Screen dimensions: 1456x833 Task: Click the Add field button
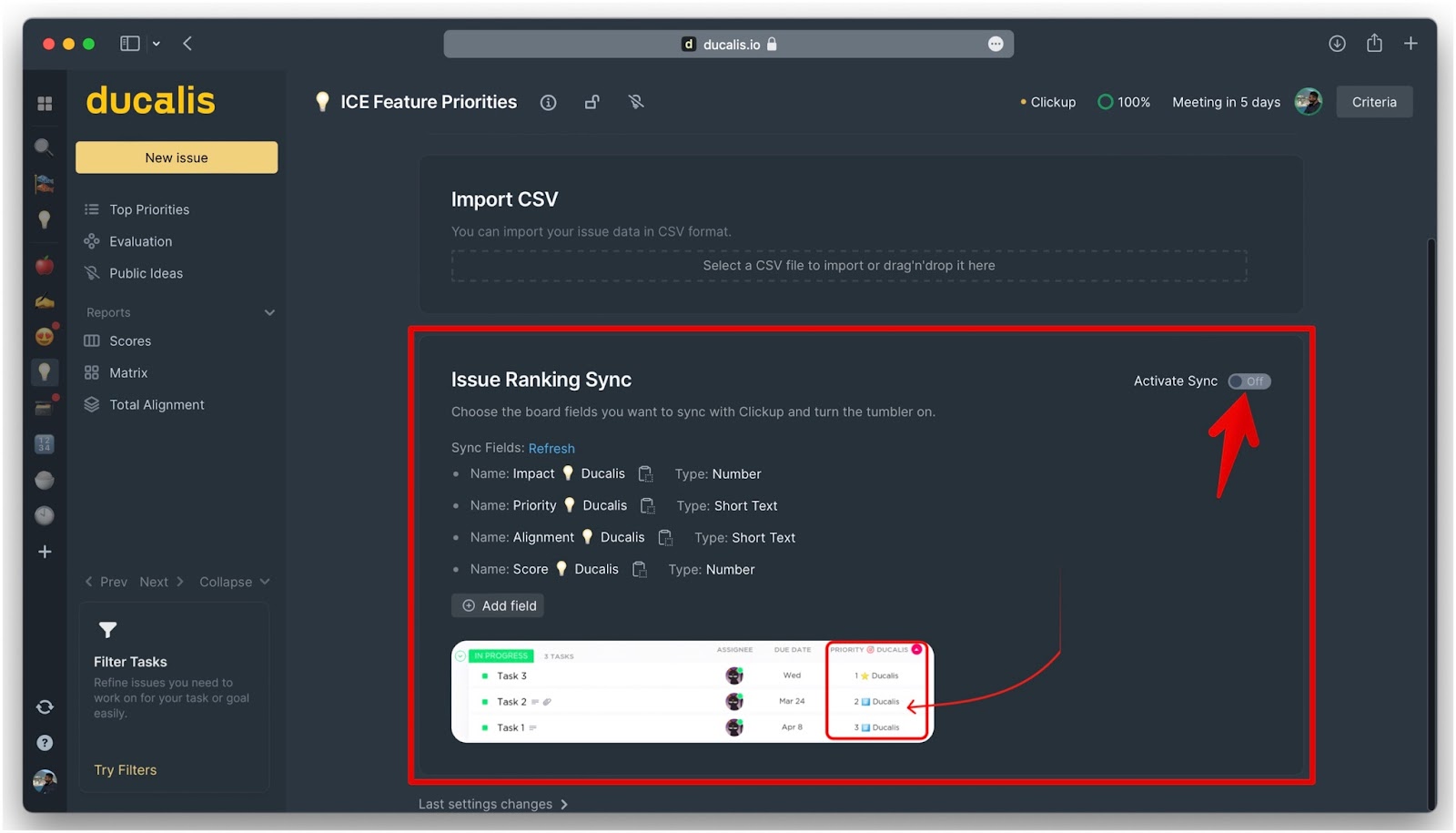point(498,605)
